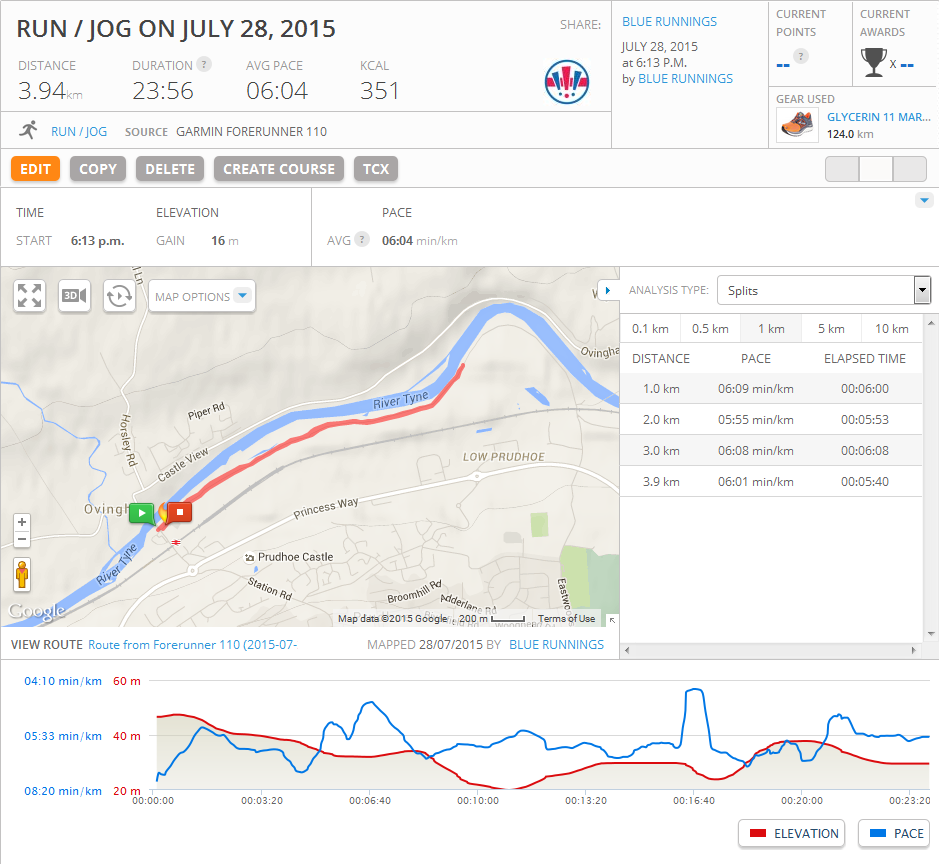Select the 5 km splits tab

(830, 329)
